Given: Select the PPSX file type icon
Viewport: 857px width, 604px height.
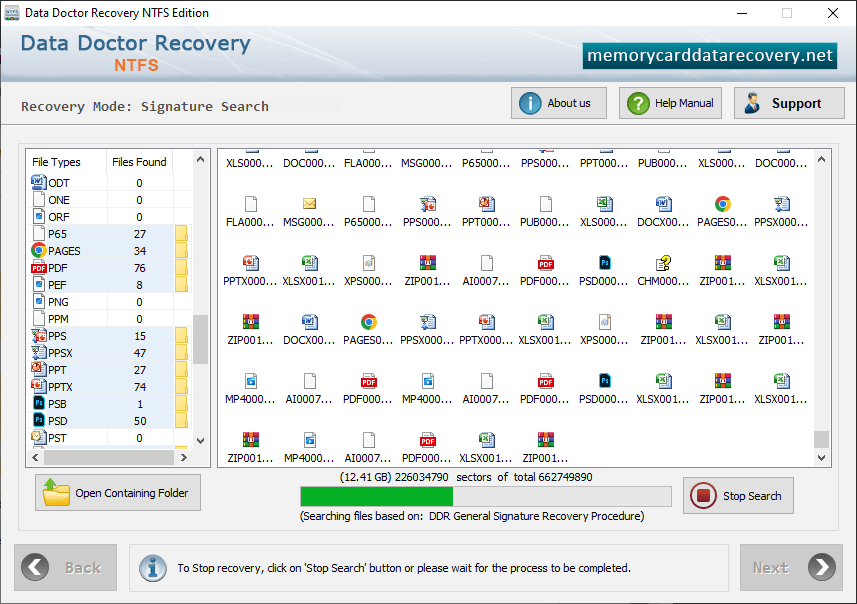Looking at the screenshot, I should click(38, 353).
